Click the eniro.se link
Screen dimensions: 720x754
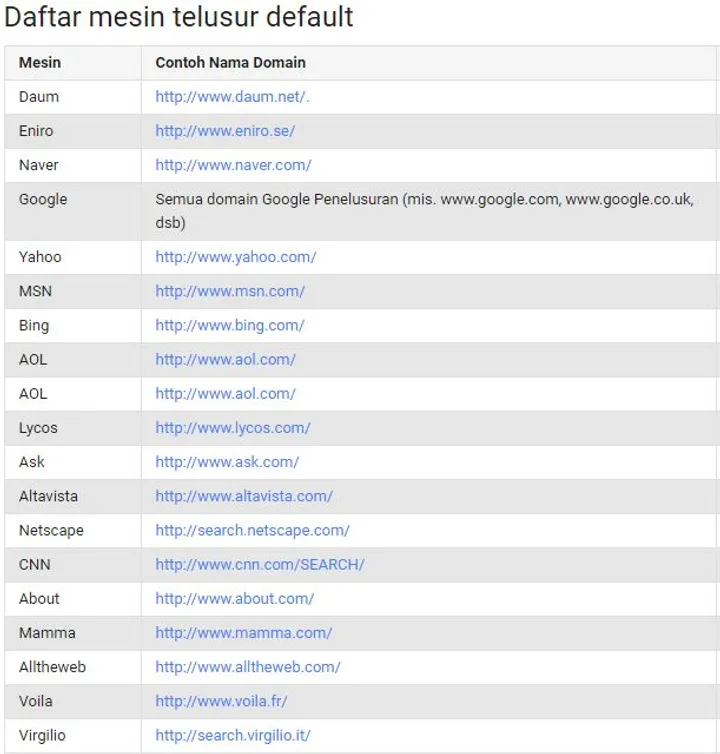225,131
